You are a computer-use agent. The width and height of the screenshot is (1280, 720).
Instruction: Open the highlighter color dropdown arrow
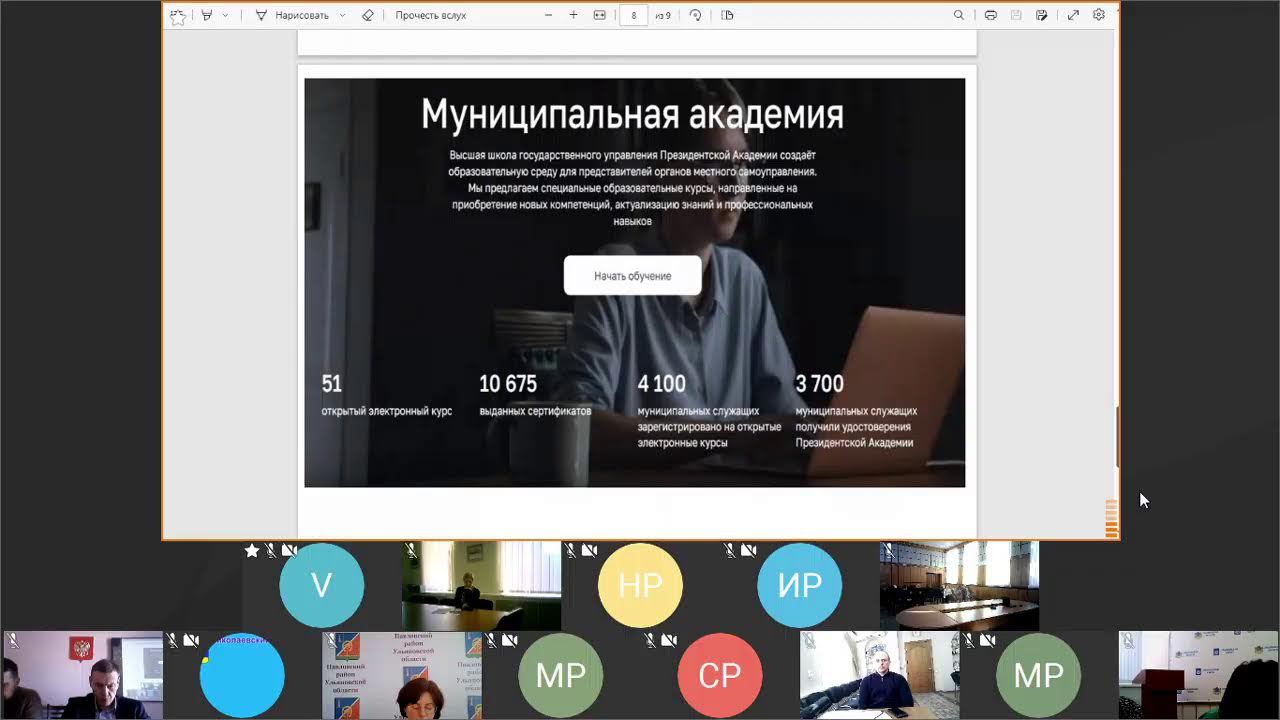pos(225,15)
